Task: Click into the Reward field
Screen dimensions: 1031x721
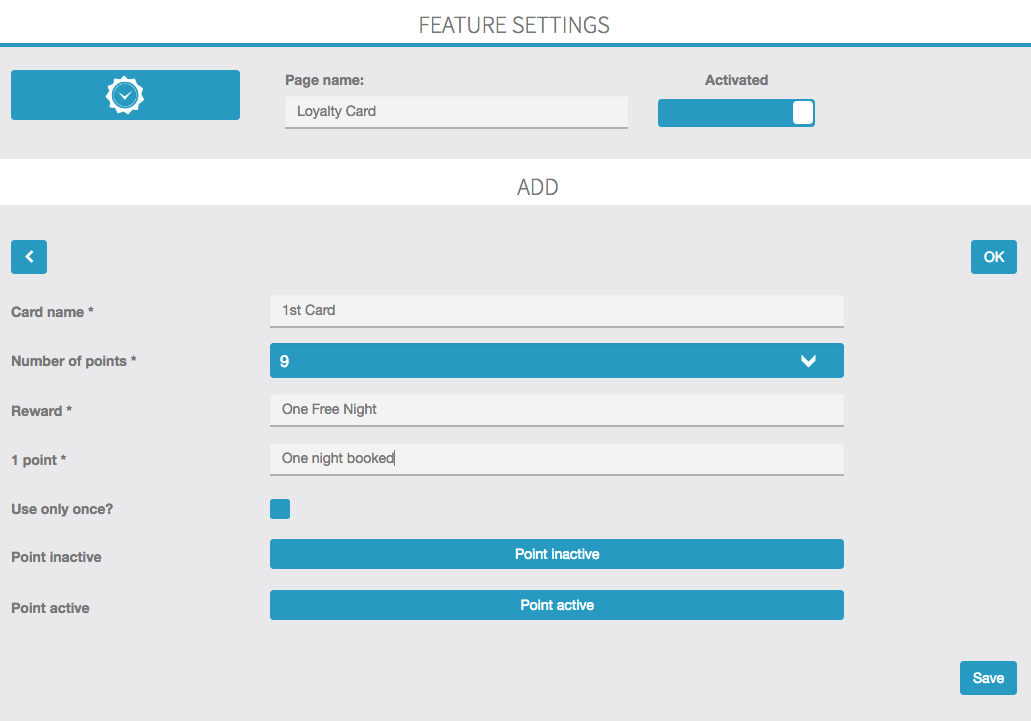Action: [556, 409]
